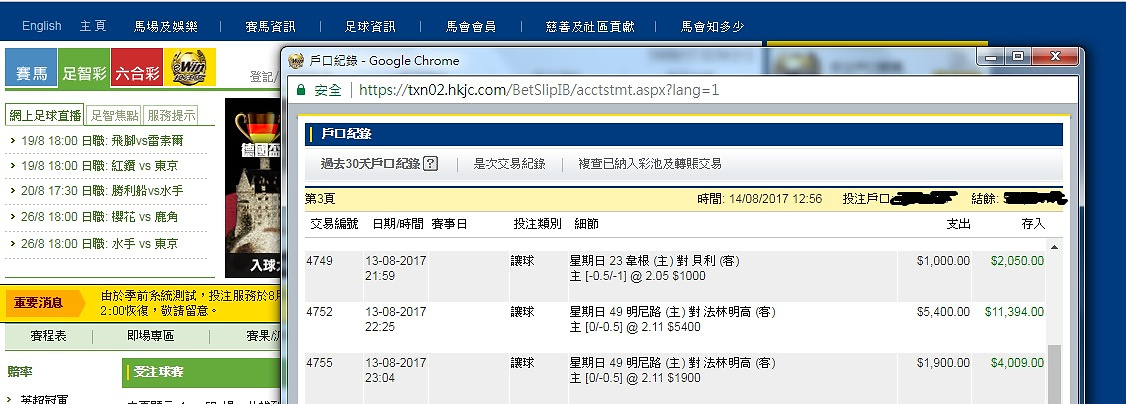This screenshot has width=1126, height=404.
Task: Click transaction number 4749
Action: click(320, 261)
